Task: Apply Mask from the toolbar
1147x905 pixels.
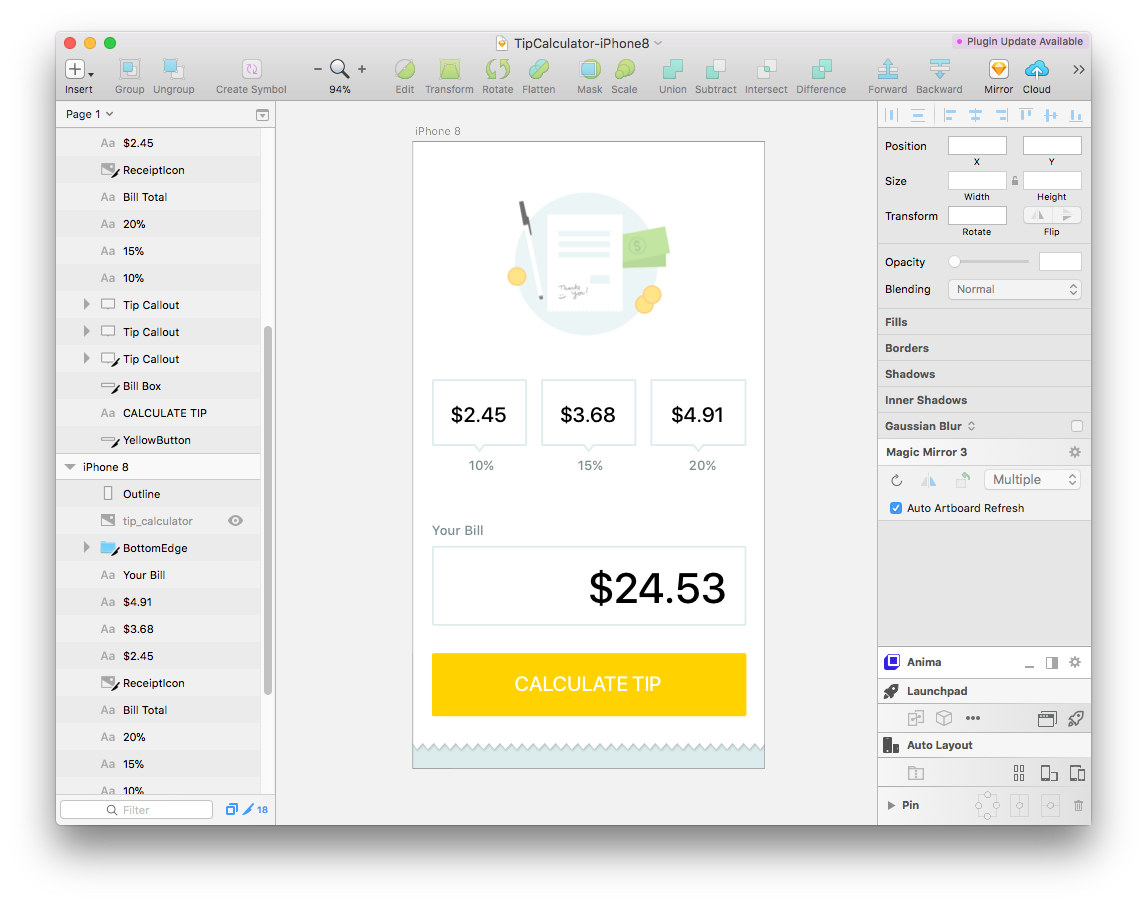Action: coord(590,70)
